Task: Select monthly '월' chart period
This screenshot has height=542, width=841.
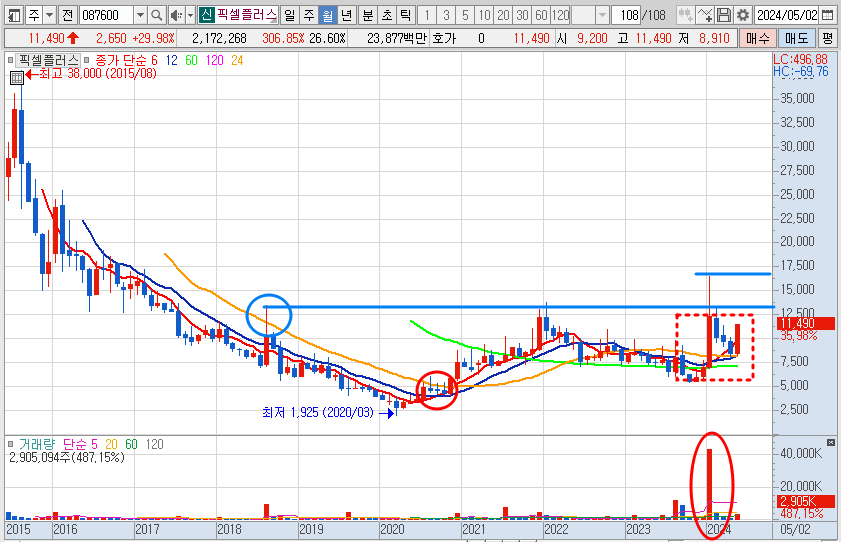Action: (328, 15)
